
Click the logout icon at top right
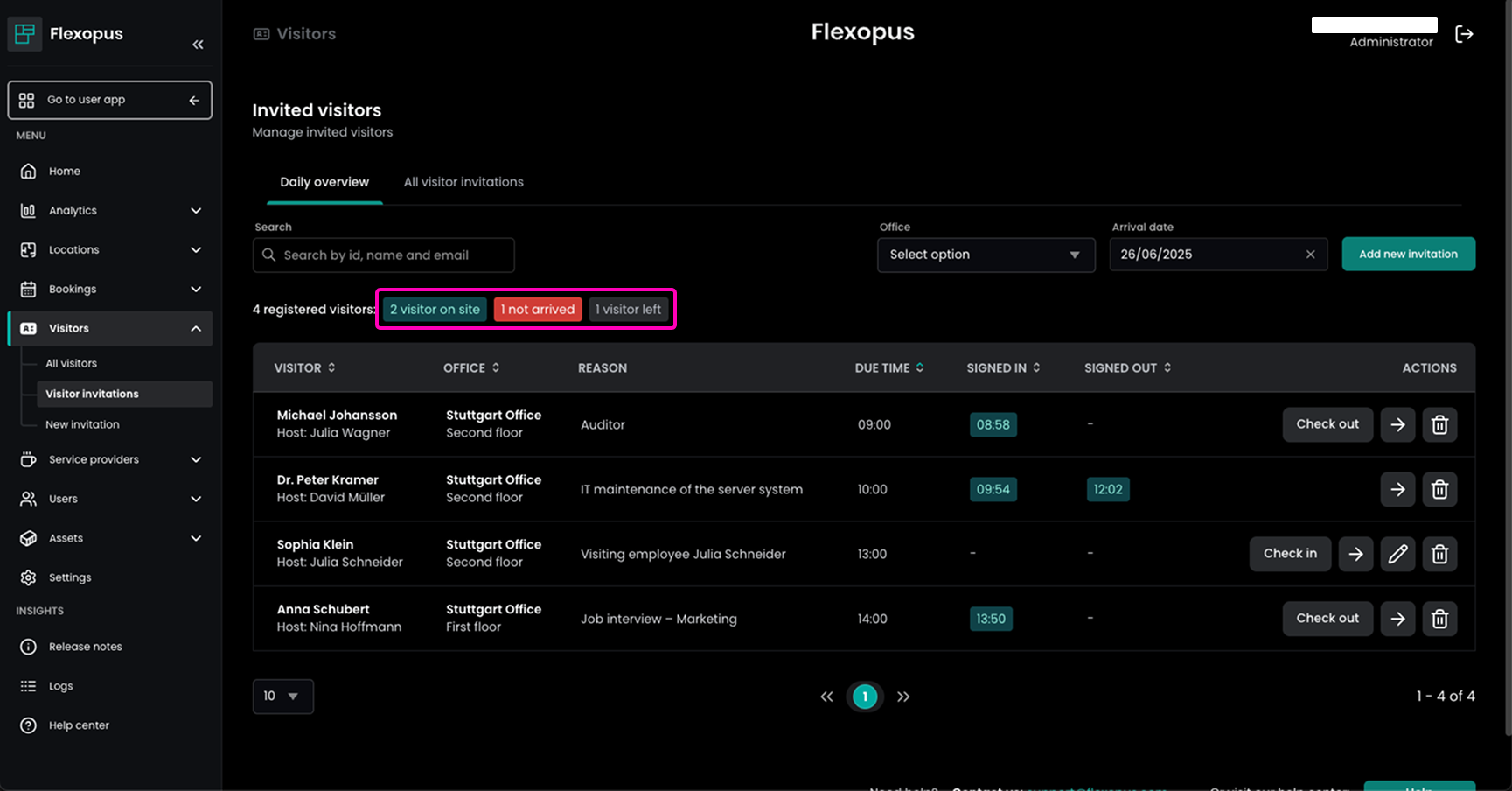click(1464, 34)
